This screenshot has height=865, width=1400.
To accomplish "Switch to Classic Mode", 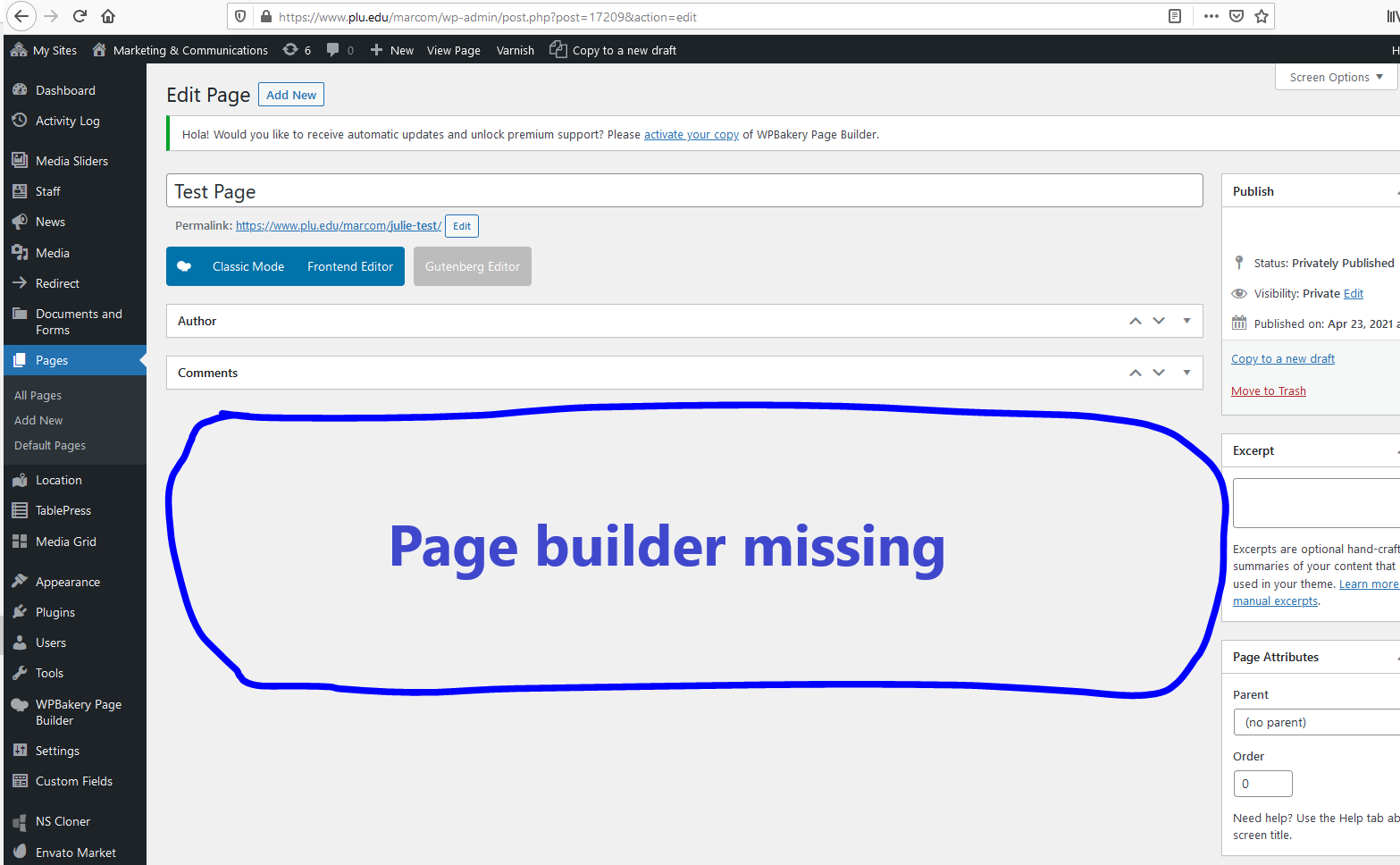I will tap(248, 266).
